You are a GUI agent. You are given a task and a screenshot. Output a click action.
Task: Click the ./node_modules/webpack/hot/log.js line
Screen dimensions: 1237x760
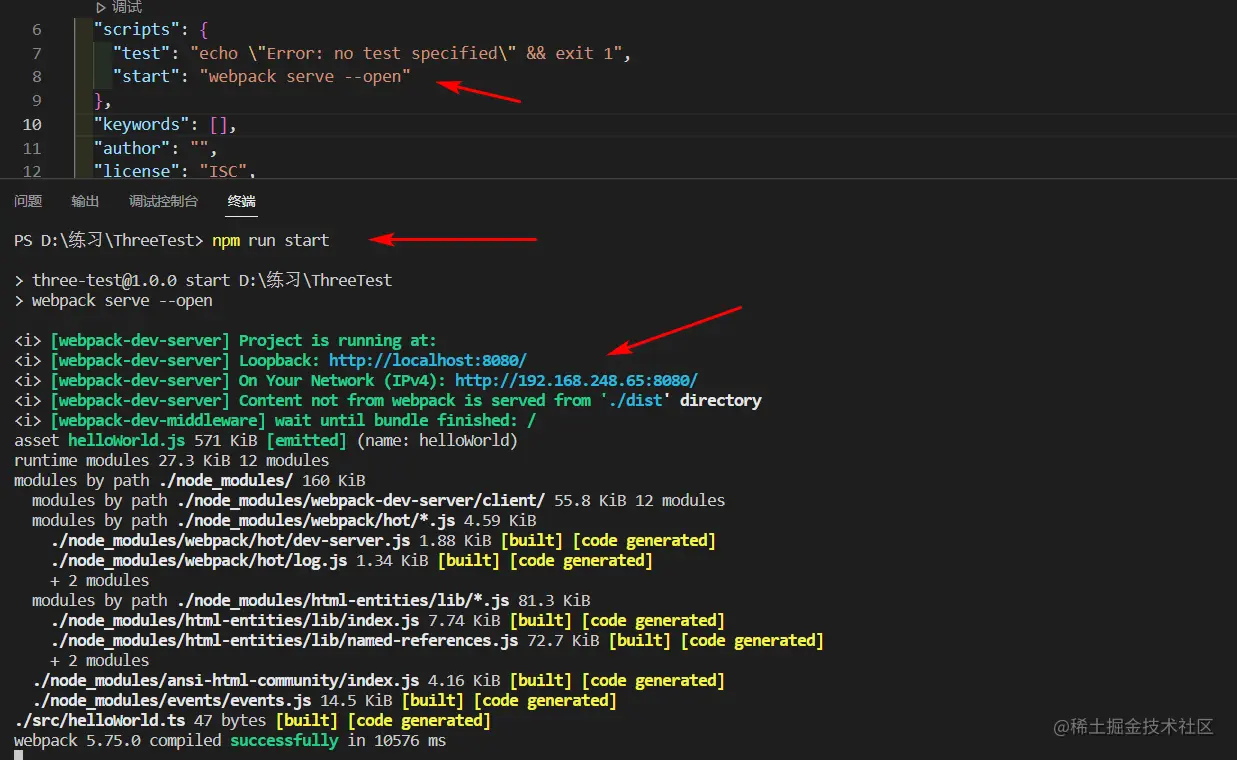pos(351,560)
